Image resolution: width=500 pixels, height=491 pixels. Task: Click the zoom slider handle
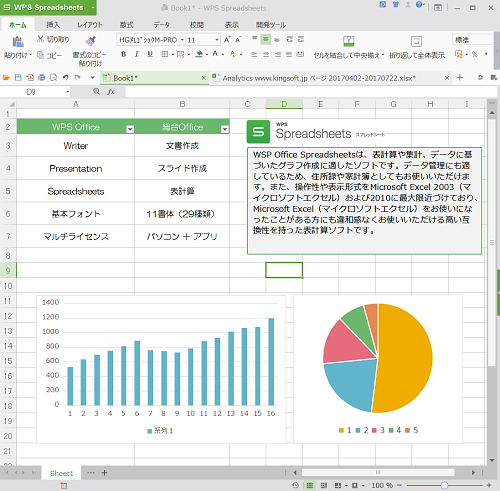(444, 485)
